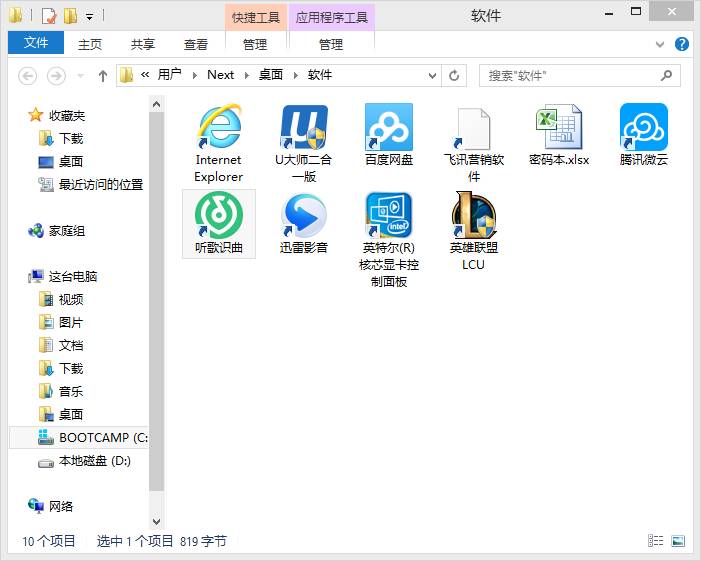701x561 pixels.
Task: Open the 图片 library folder
Action: 61,322
